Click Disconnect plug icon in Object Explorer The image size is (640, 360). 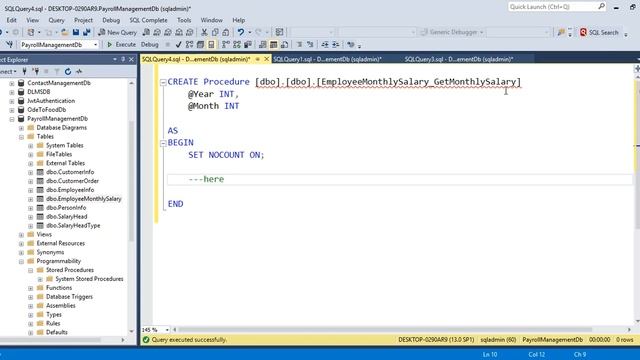[x=36, y=71]
